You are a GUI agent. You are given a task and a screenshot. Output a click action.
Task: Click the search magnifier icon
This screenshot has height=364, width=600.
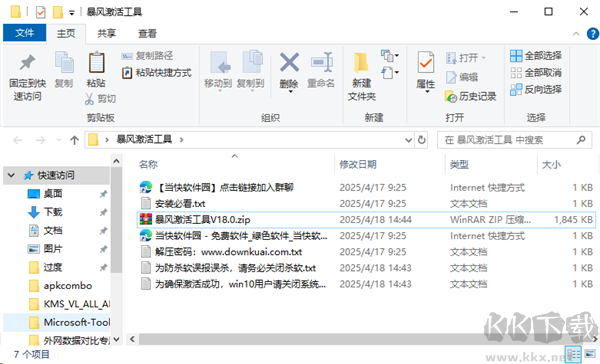581,140
